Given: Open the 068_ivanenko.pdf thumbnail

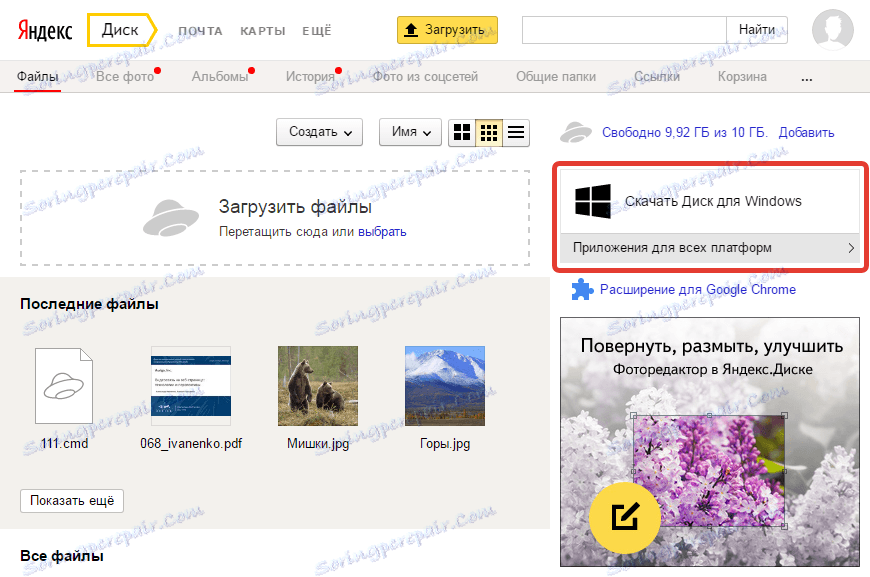Looking at the screenshot, I should [x=191, y=386].
